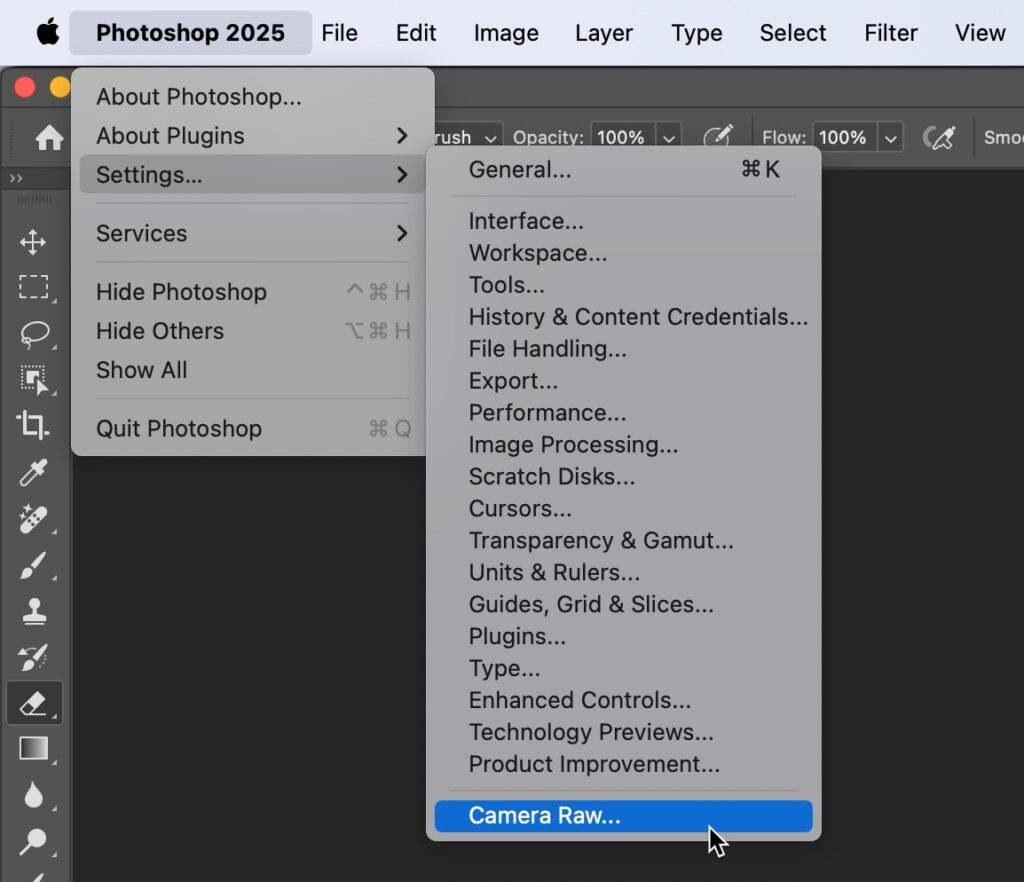Viewport: 1024px width, 882px height.
Task: Select the Clone Stamp tool
Action: click(34, 612)
